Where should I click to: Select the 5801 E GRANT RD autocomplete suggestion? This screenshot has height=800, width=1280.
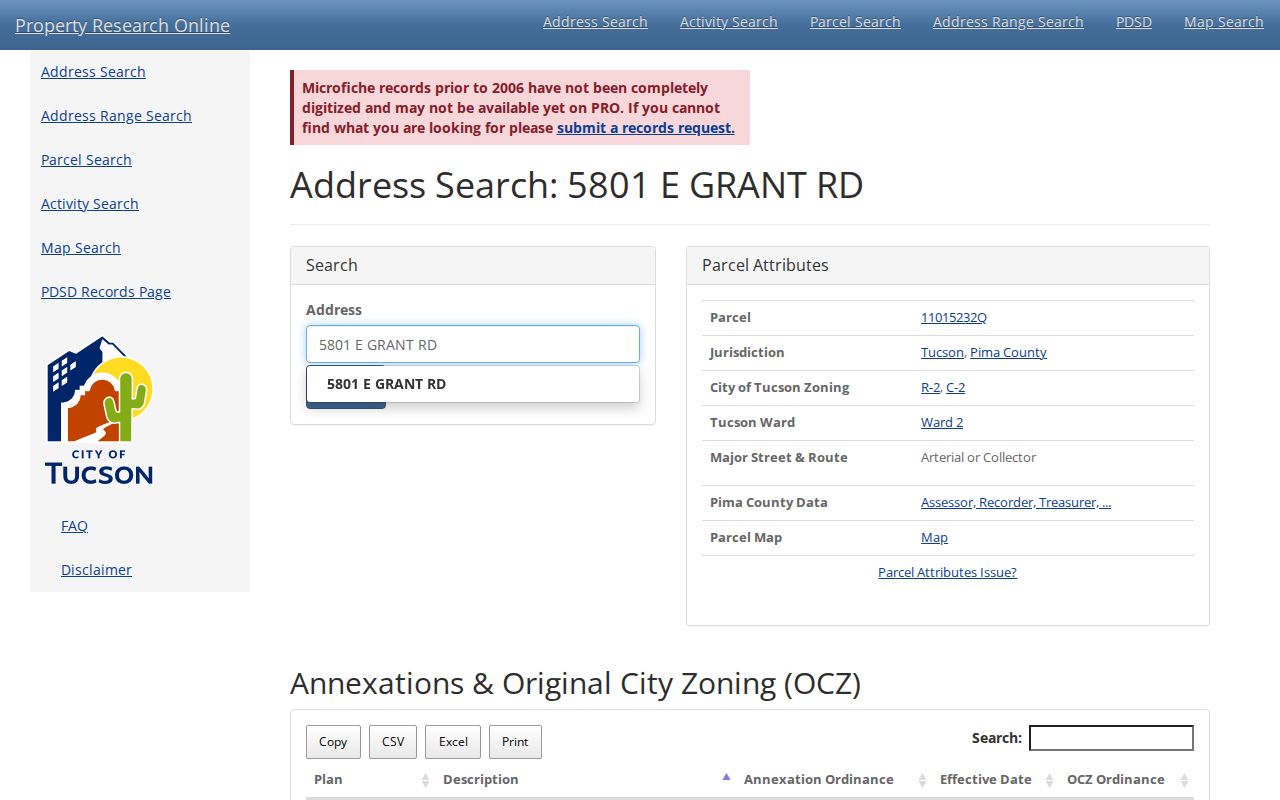click(473, 384)
